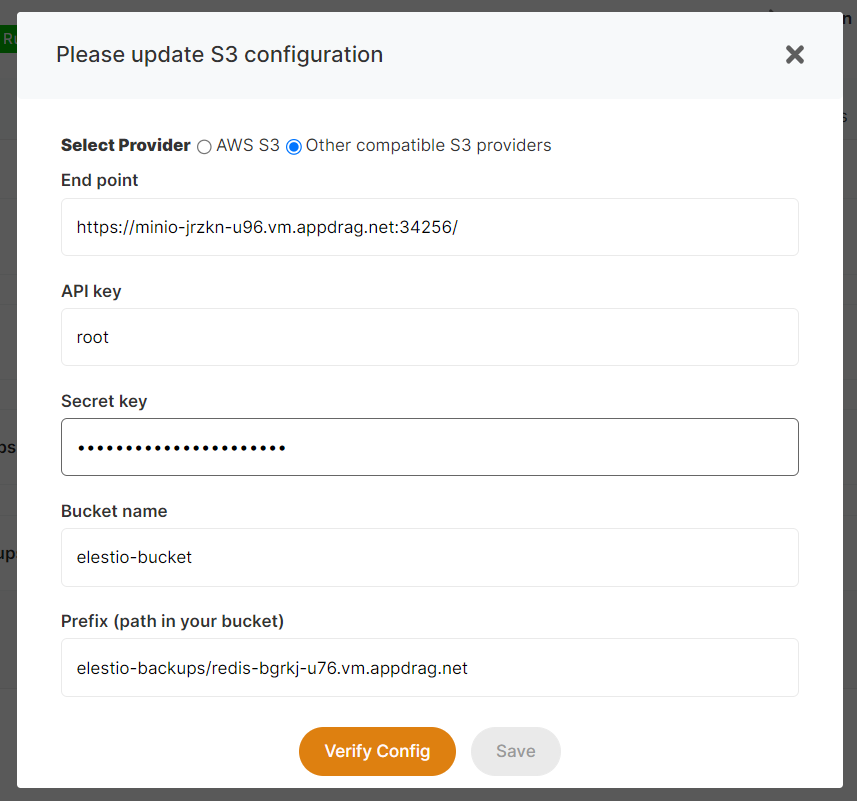This screenshot has height=801, width=857.
Task: Click the 'End point' field label
Action: coord(100,180)
